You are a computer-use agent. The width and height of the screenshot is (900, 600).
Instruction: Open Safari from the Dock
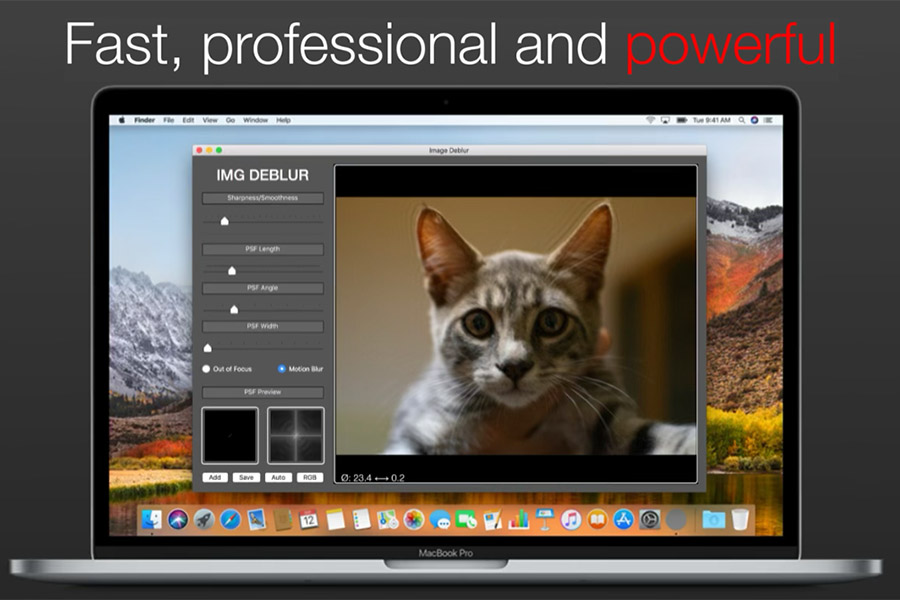(229, 517)
